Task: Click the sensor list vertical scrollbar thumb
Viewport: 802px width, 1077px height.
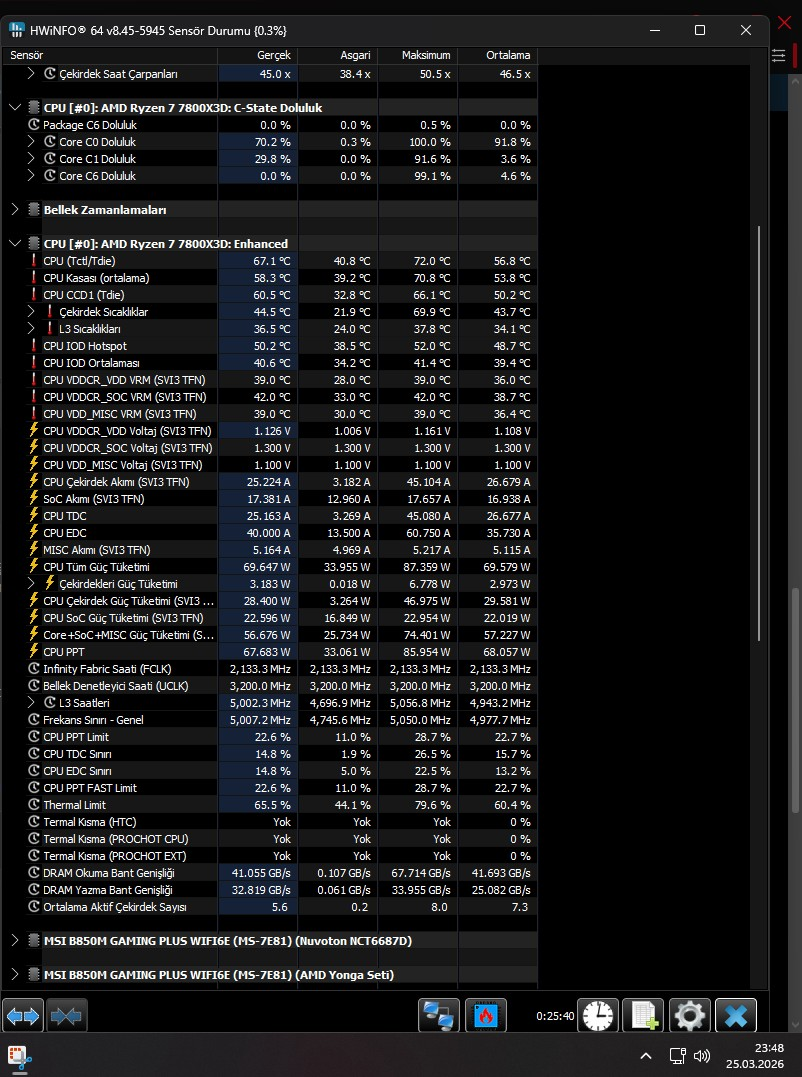Action: [759, 434]
